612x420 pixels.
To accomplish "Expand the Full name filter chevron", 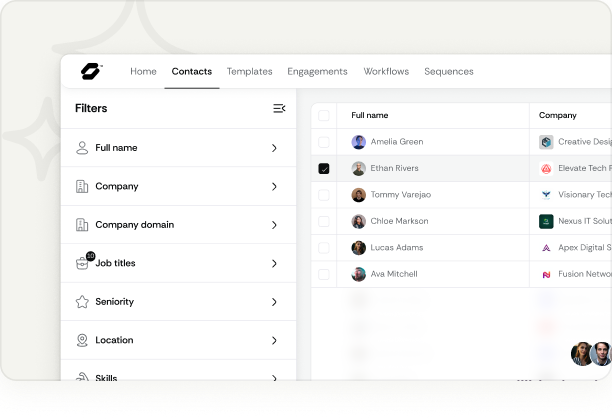I will (274, 148).
